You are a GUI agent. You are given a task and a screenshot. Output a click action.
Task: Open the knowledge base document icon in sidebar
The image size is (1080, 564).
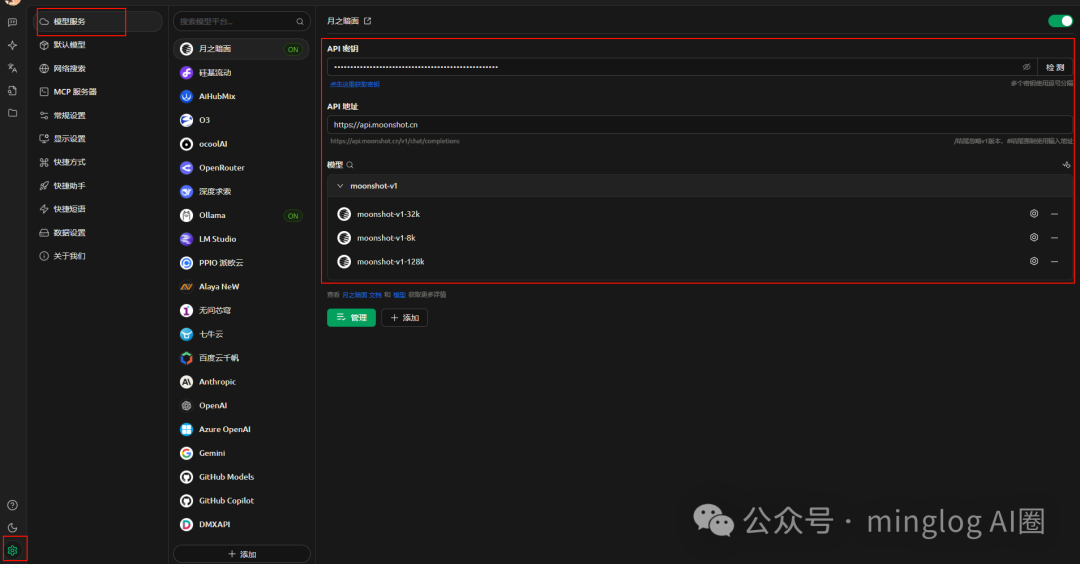[12, 90]
